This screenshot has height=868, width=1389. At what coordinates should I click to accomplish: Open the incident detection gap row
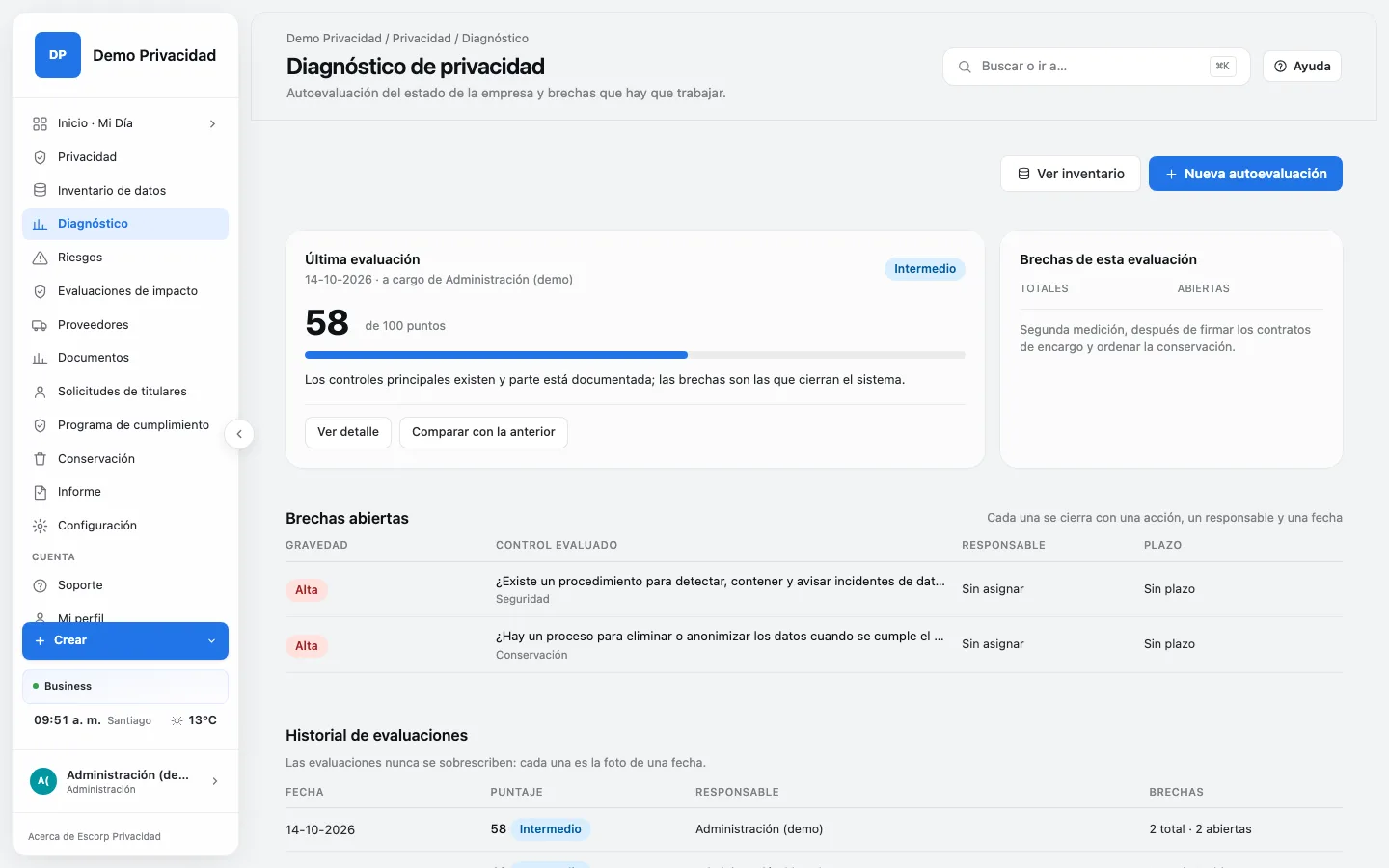coord(814,589)
